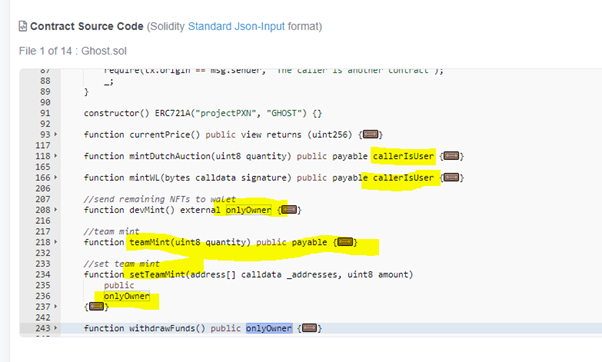Click the "Contract Source Code" heading

[x=87, y=26]
